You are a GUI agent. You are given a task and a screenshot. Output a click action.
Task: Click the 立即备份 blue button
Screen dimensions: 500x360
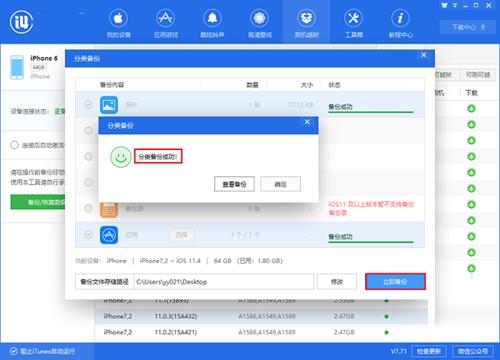(395, 282)
